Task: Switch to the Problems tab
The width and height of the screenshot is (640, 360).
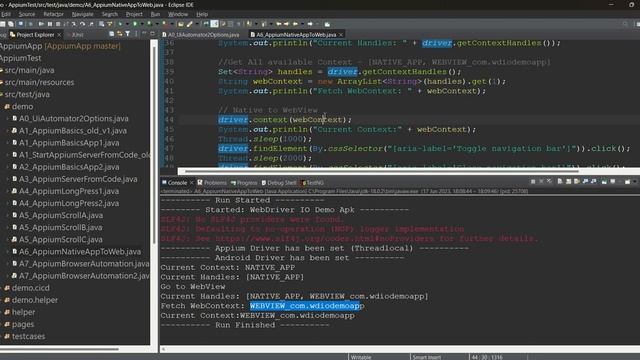Action: pyautogui.click(x=212, y=182)
